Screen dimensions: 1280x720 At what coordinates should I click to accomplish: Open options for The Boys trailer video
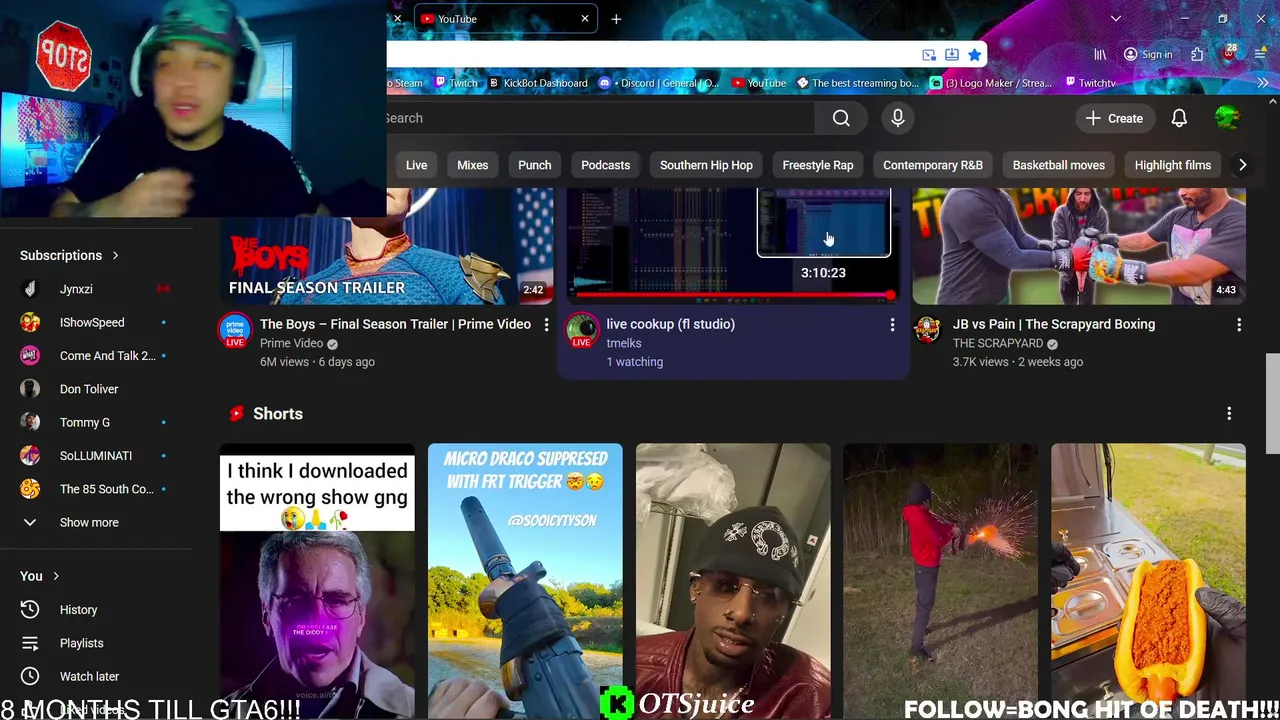tap(546, 325)
